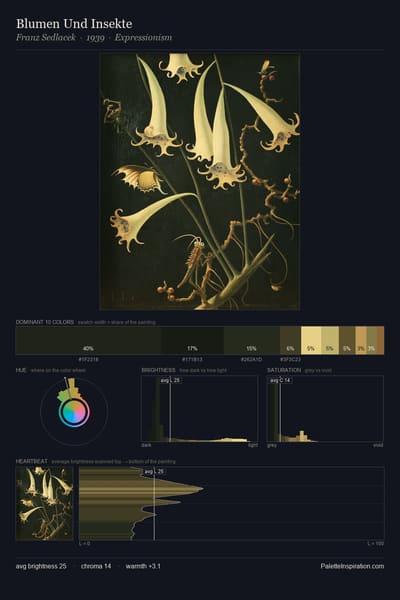Click the 'avg brightness 25' footer stat

coord(41,566)
